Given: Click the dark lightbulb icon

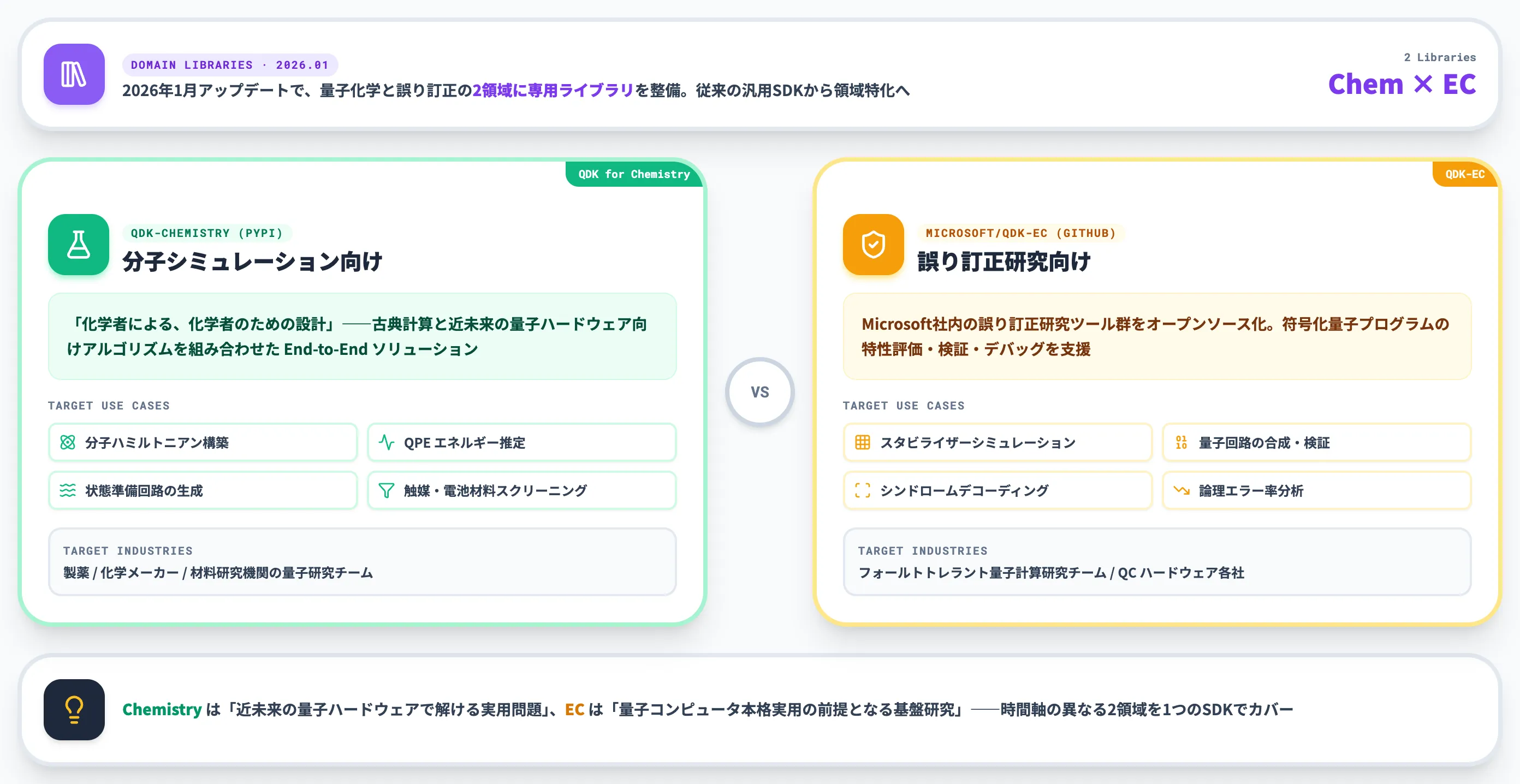Looking at the screenshot, I should 74,709.
